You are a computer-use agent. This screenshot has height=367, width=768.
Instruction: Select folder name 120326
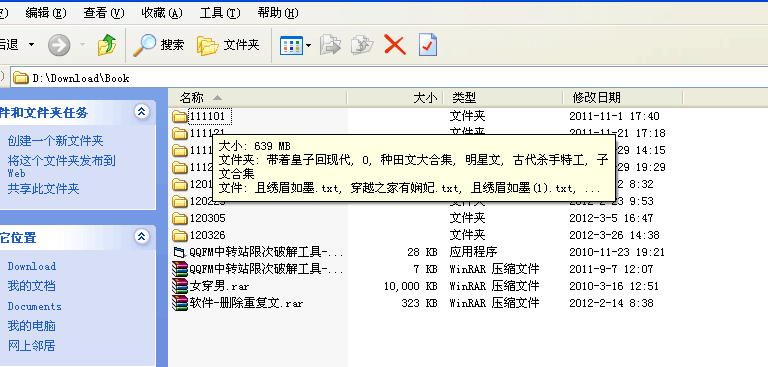[x=207, y=235]
